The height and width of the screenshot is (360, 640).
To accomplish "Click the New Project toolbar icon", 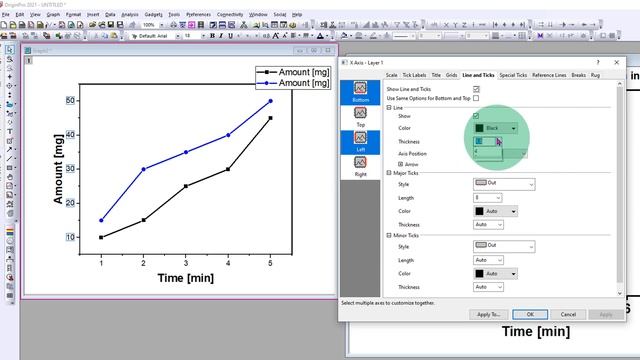I will coord(4,25).
